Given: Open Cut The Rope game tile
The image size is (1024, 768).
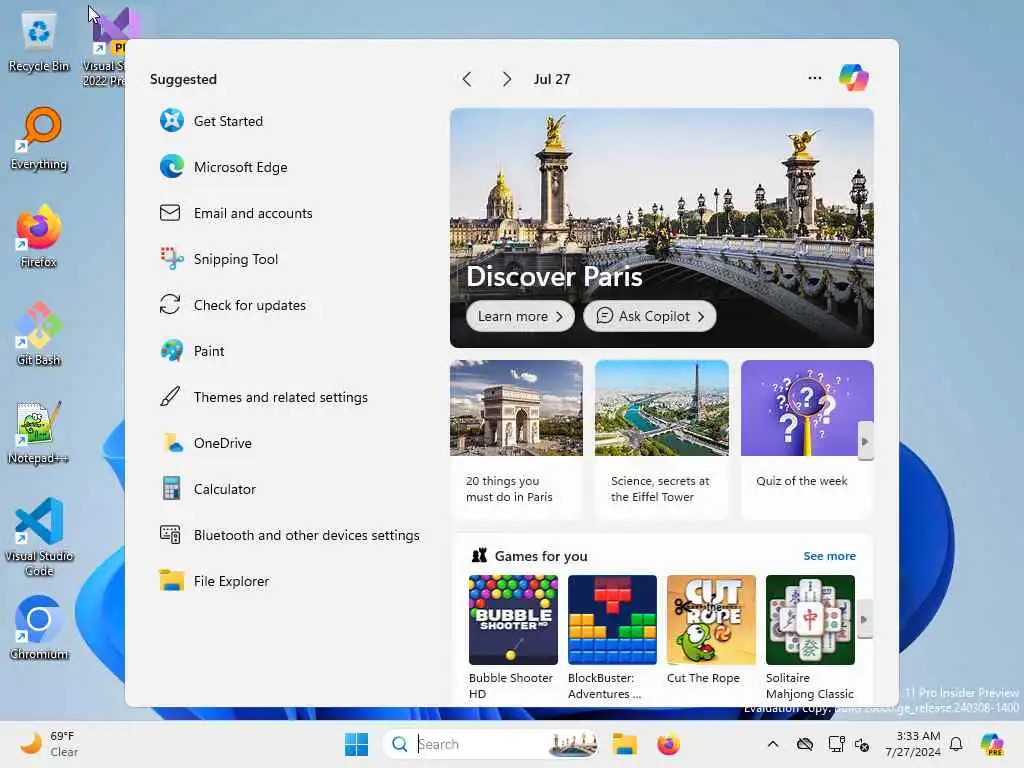Looking at the screenshot, I should point(711,631).
